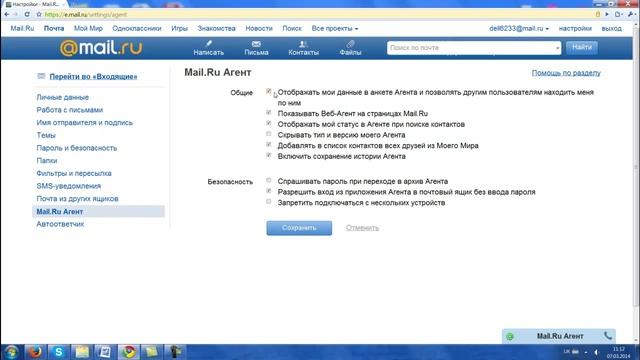Open Знакомства in the top navigation
Viewport: 640px width, 360px height.
[216, 29]
